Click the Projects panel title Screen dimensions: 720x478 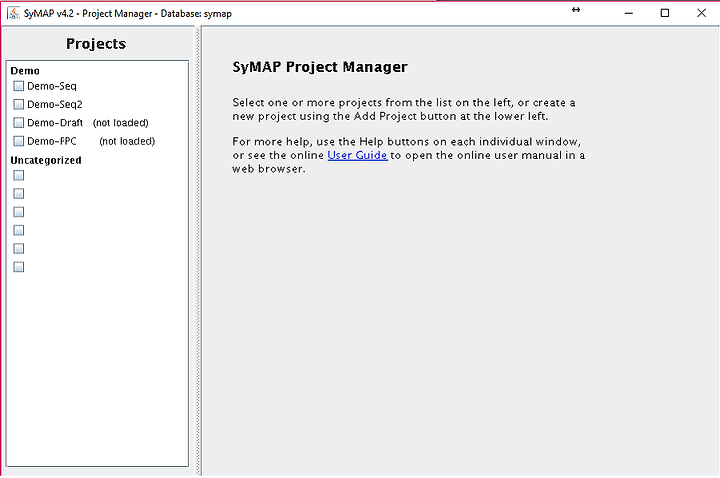click(x=96, y=44)
